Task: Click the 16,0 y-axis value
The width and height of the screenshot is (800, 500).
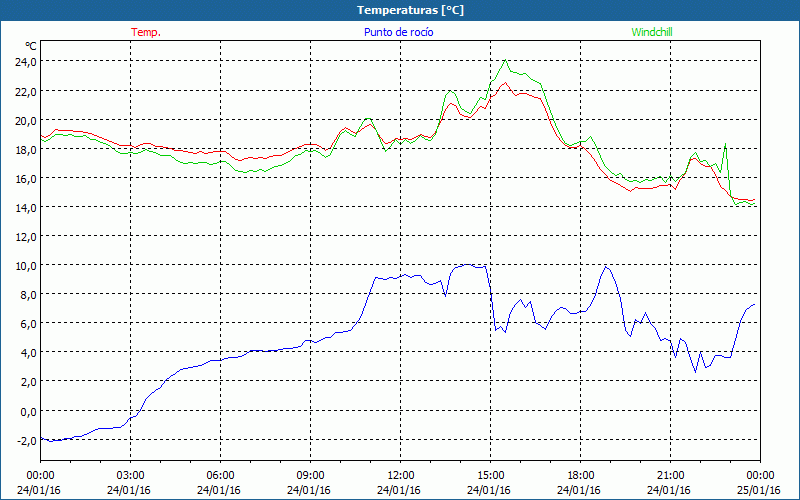Action: coord(26,179)
